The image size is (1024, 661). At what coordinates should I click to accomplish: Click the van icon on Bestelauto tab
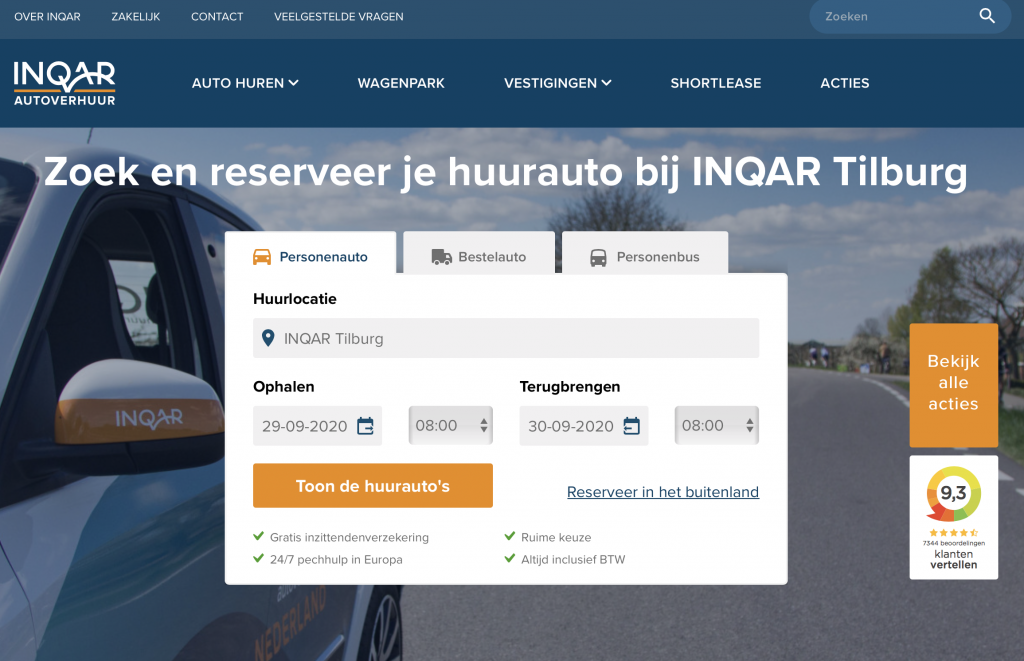[441, 257]
